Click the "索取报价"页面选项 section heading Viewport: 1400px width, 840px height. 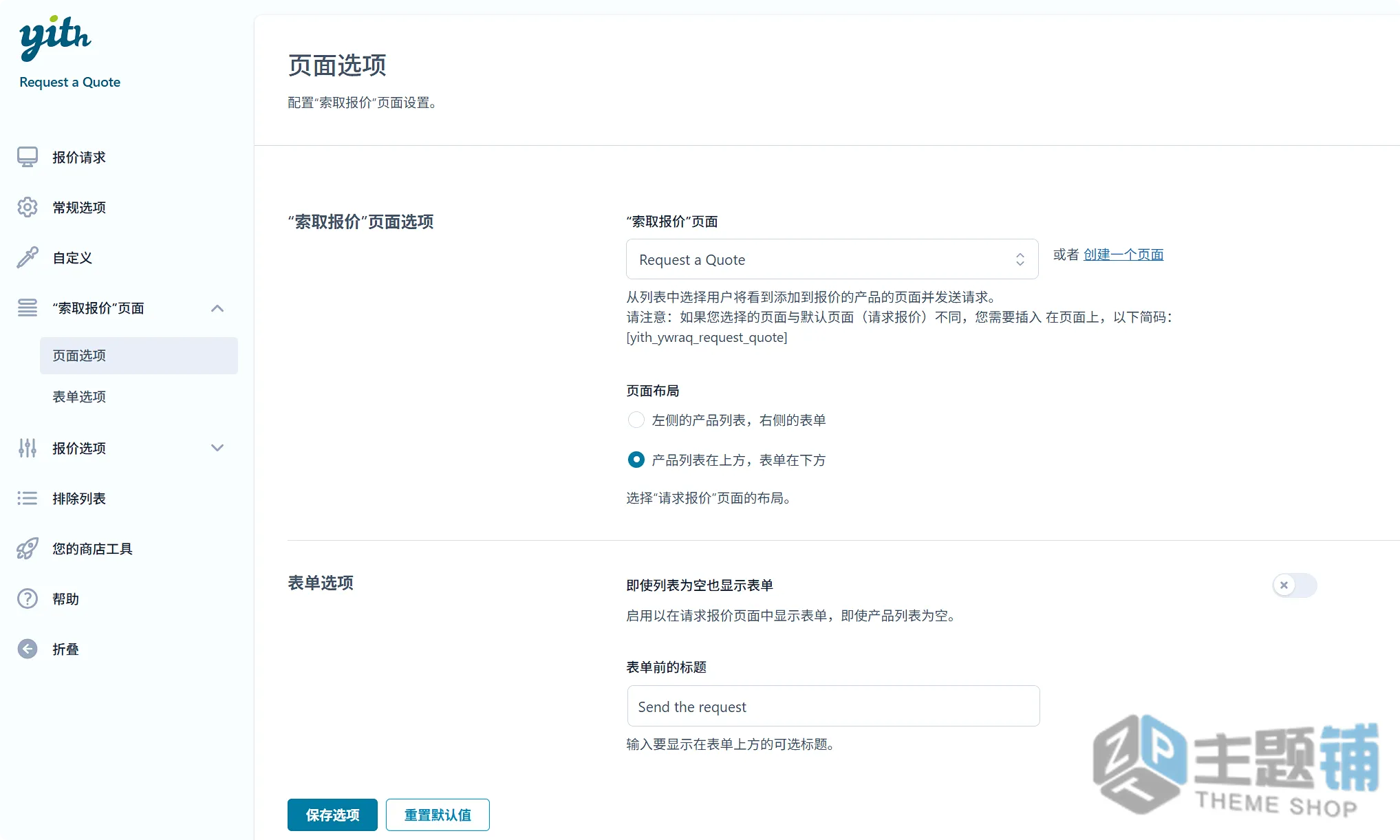tap(360, 222)
